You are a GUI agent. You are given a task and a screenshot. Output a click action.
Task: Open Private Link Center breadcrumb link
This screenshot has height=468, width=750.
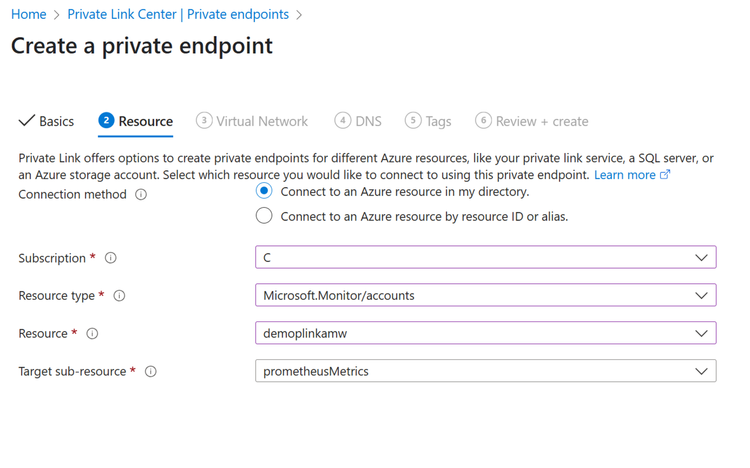(x=178, y=14)
